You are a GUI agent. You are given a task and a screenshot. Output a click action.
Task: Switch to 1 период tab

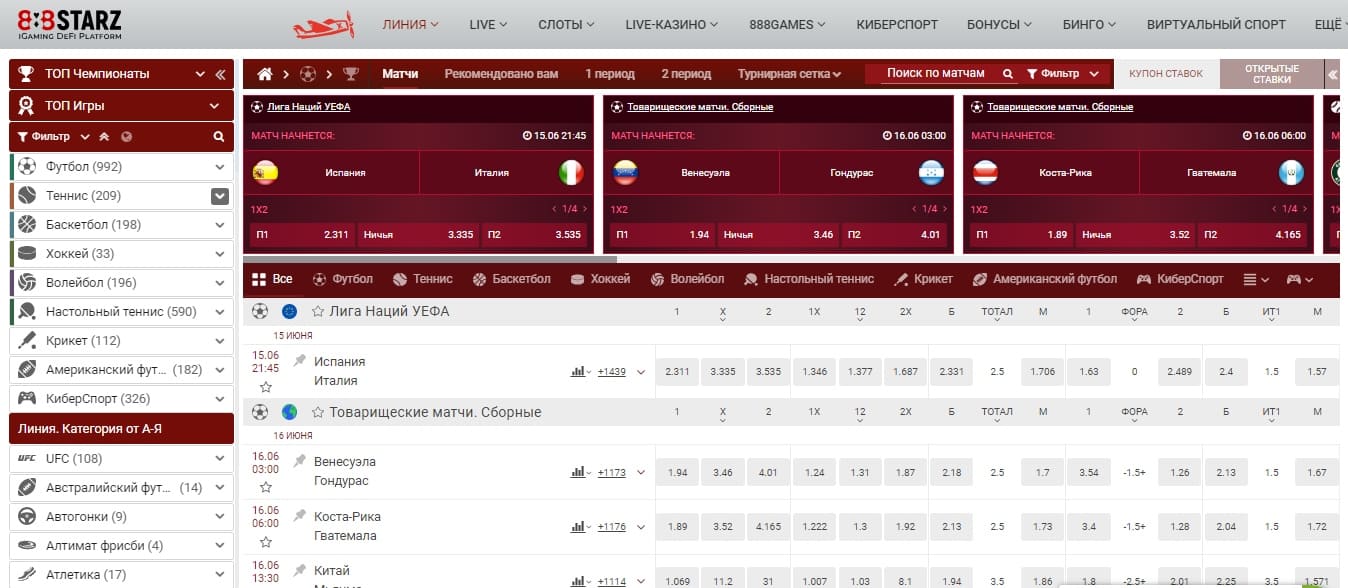click(x=610, y=74)
